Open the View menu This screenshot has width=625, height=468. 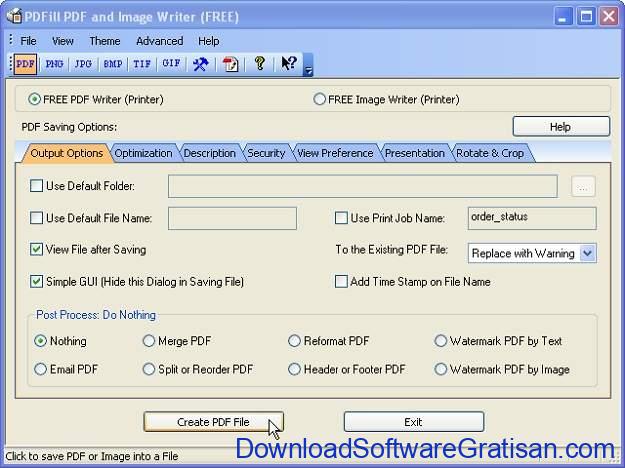(63, 41)
